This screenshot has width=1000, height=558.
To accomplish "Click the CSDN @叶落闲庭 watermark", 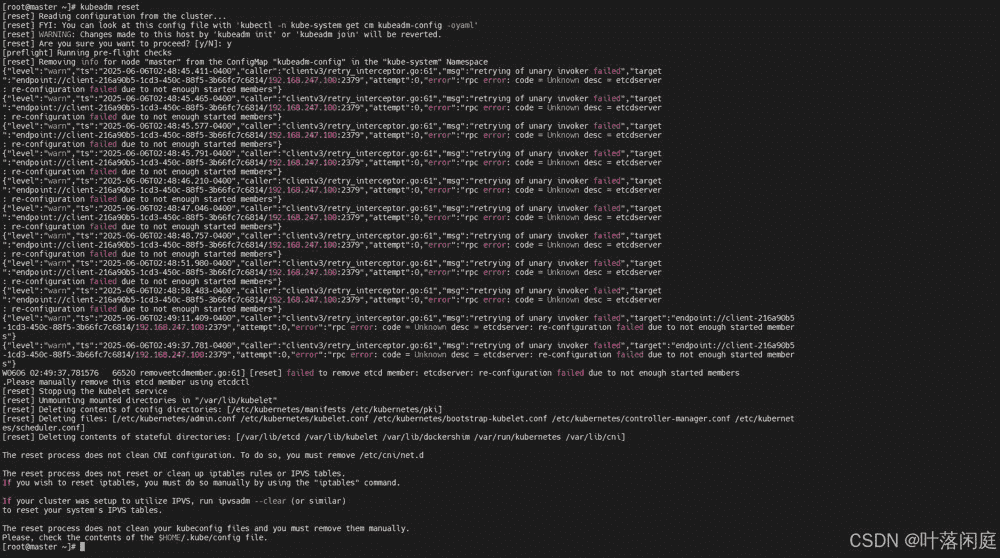I will tap(922, 540).
